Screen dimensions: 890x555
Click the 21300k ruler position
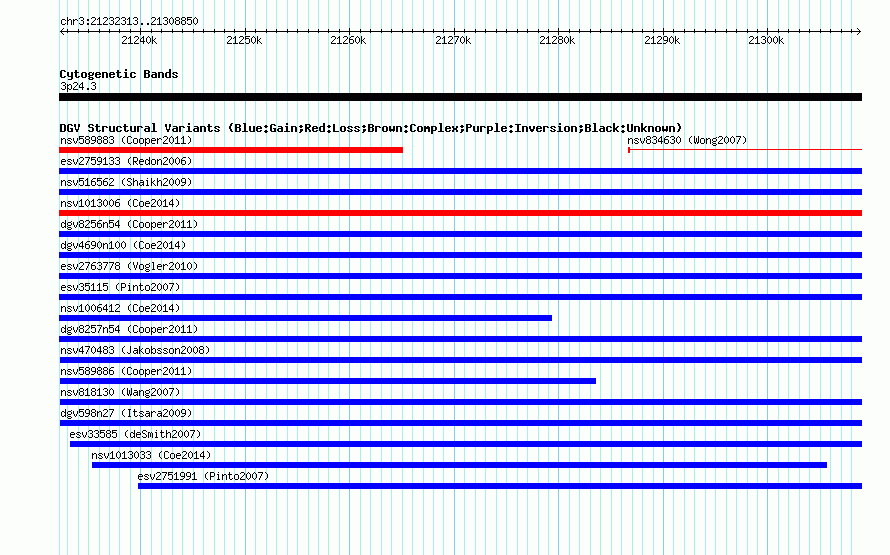[766, 40]
